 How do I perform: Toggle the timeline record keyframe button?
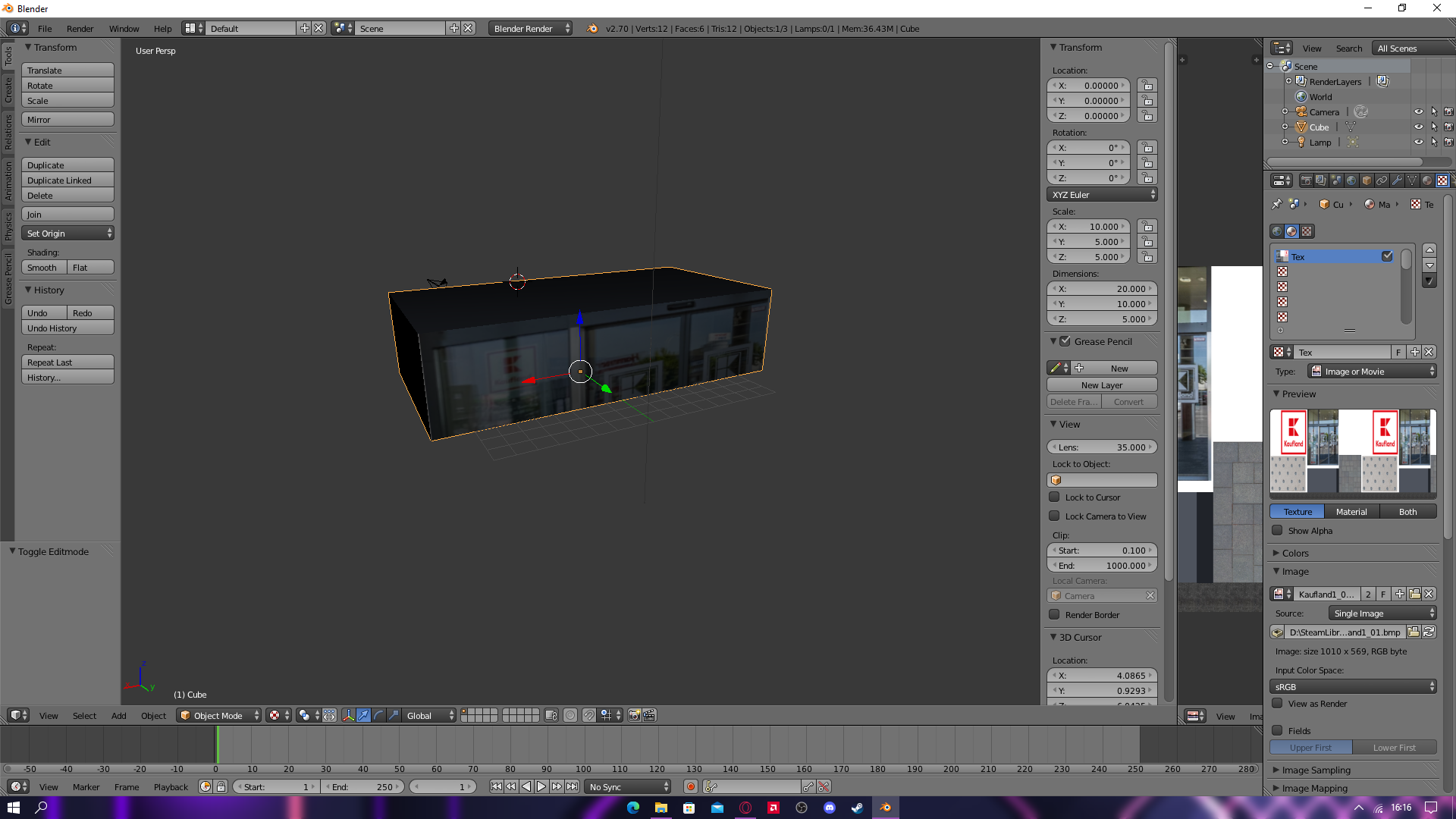[x=690, y=786]
